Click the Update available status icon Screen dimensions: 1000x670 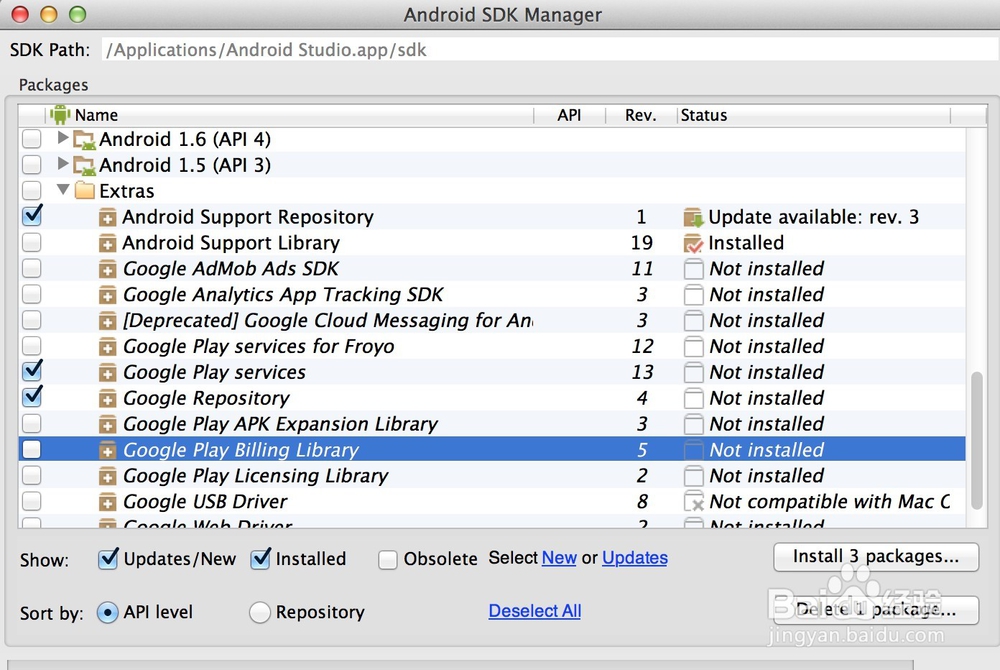click(x=693, y=217)
